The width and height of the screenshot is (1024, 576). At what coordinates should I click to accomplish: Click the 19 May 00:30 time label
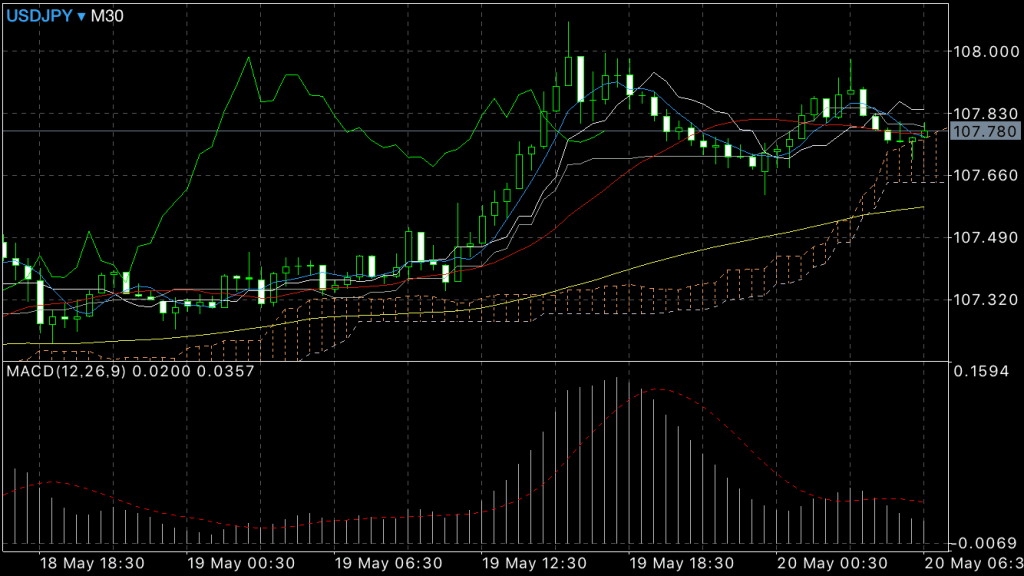tap(241, 563)
